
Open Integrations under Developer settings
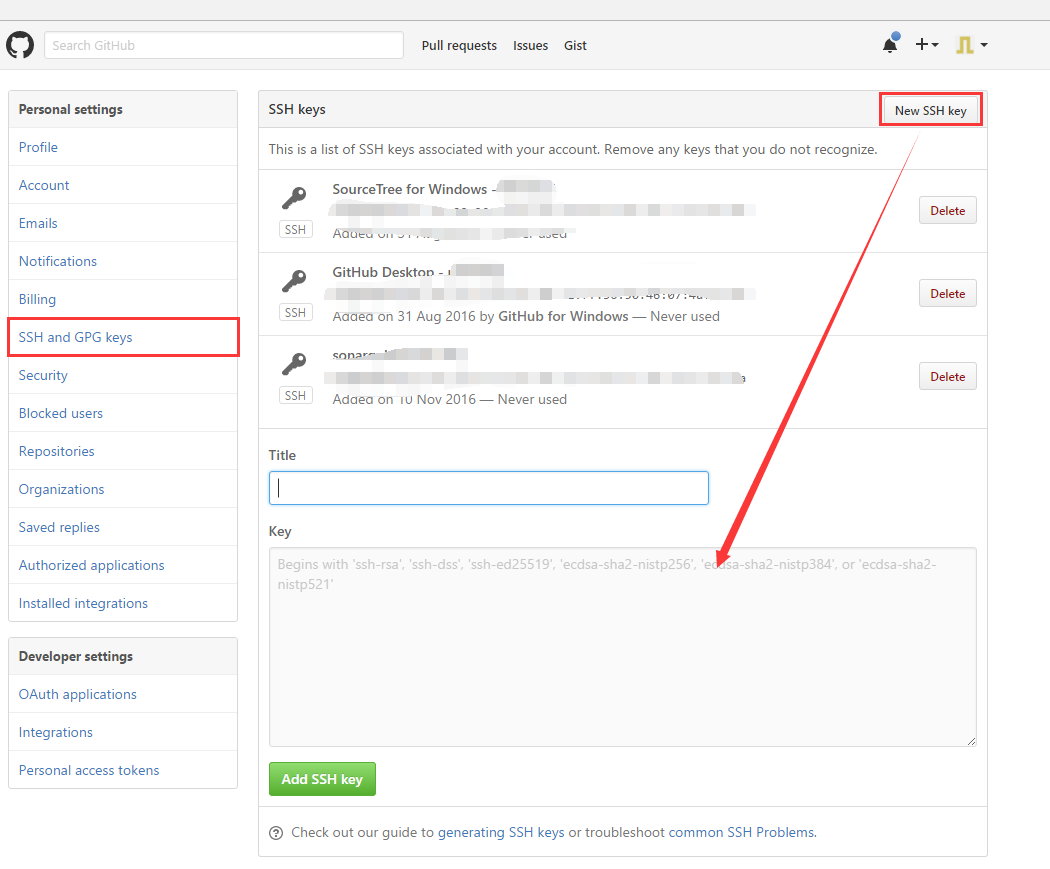coord(123,732)
